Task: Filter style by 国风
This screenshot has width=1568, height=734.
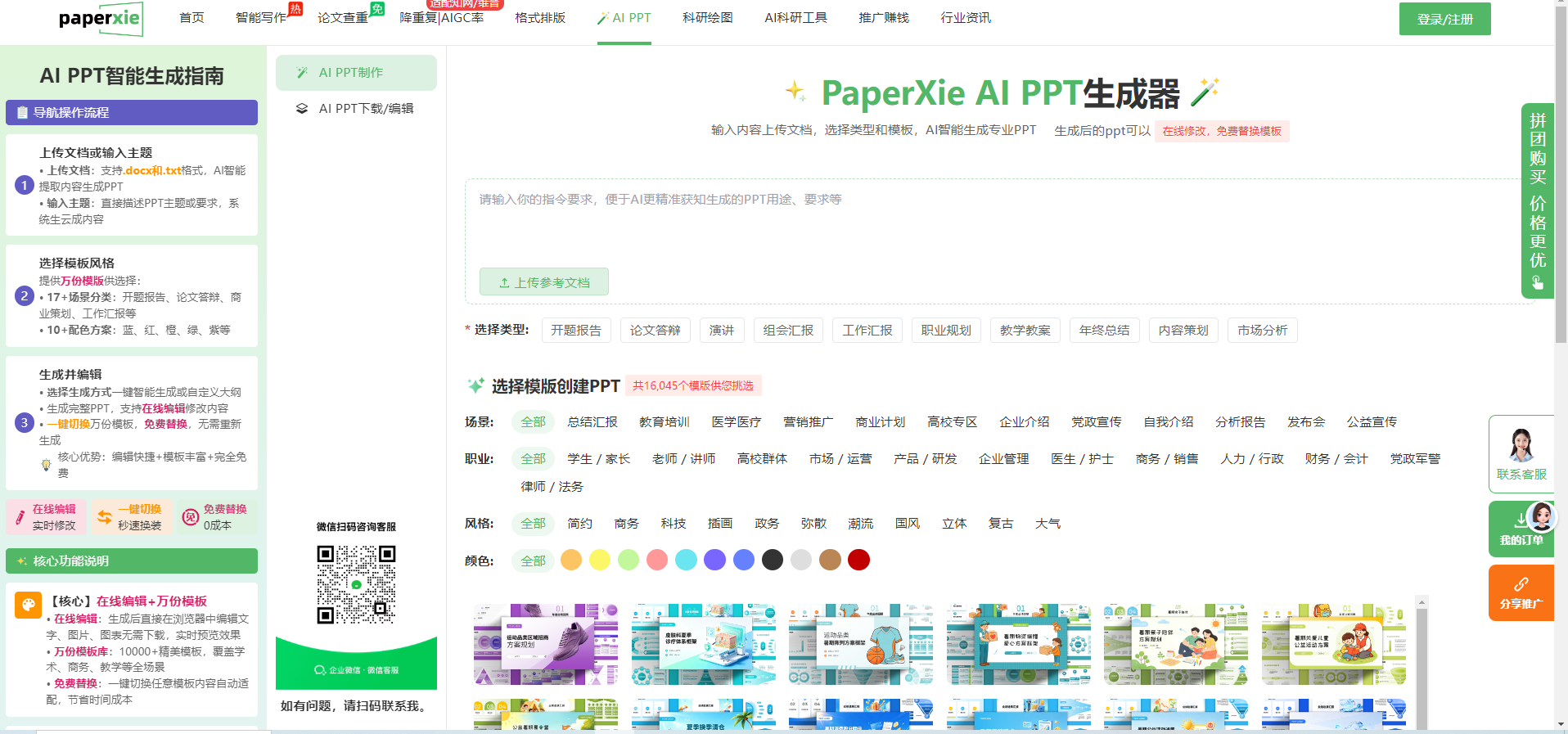Action: coord(908,524)
